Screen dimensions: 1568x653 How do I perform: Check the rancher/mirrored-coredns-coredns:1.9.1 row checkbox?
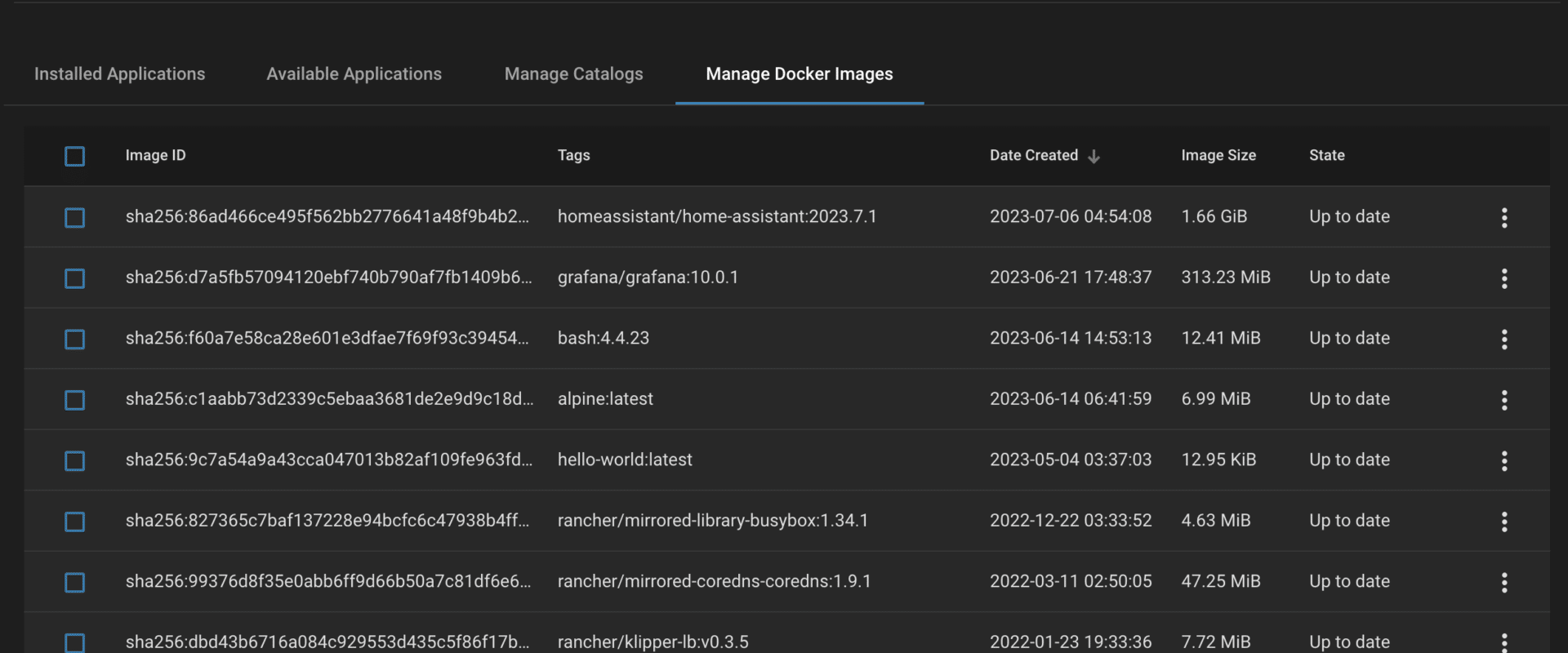point(74,582)
